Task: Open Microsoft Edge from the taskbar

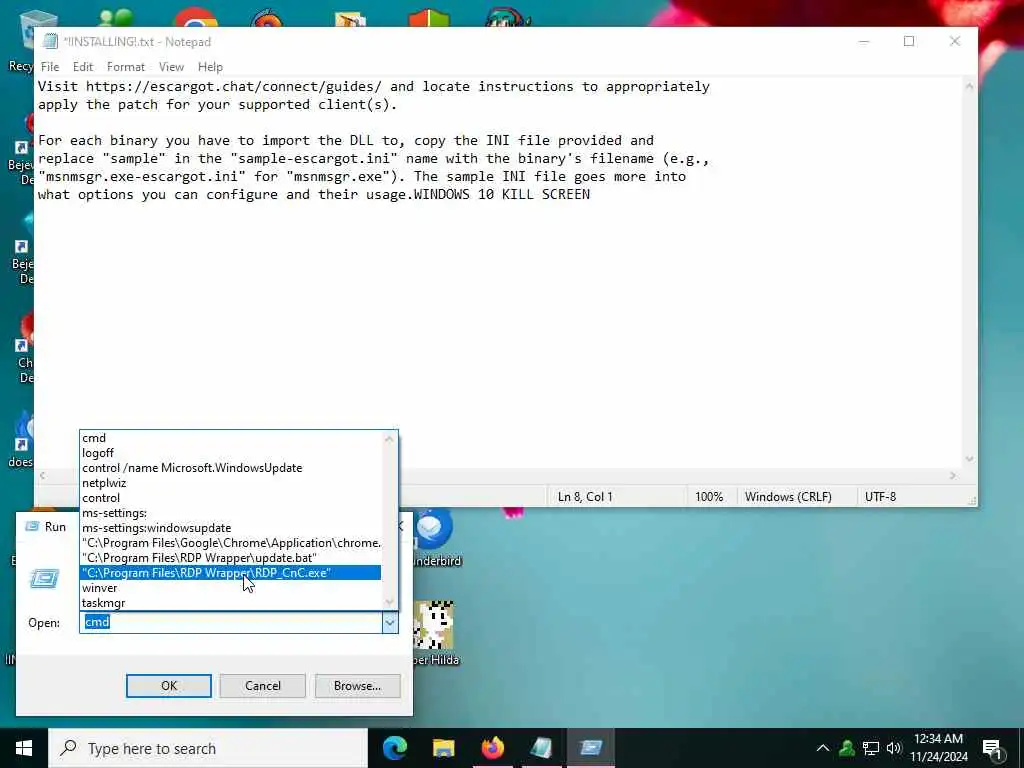Action: click(394, 748)
